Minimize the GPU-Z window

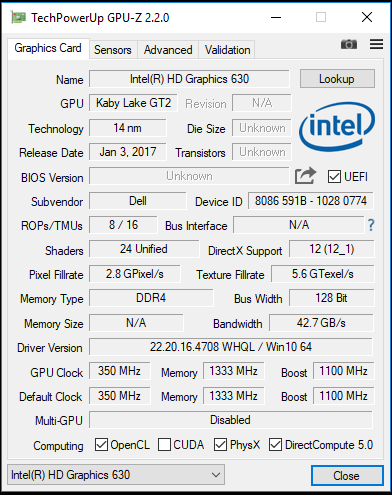pyautogui.click(x=276, y=17)
